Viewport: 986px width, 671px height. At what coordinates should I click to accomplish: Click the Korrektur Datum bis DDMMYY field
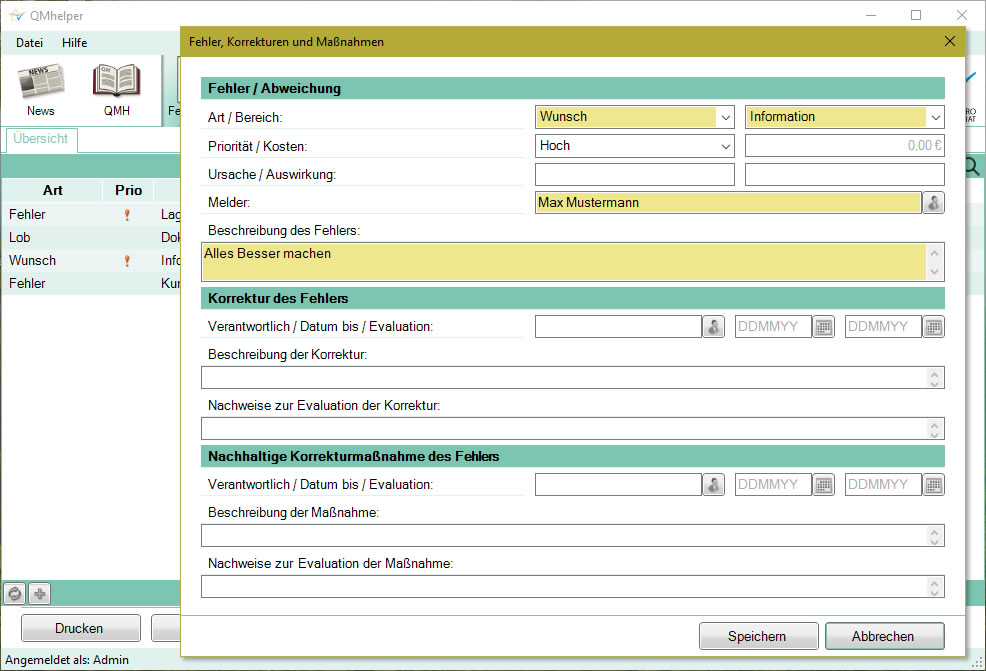(773, 326)
